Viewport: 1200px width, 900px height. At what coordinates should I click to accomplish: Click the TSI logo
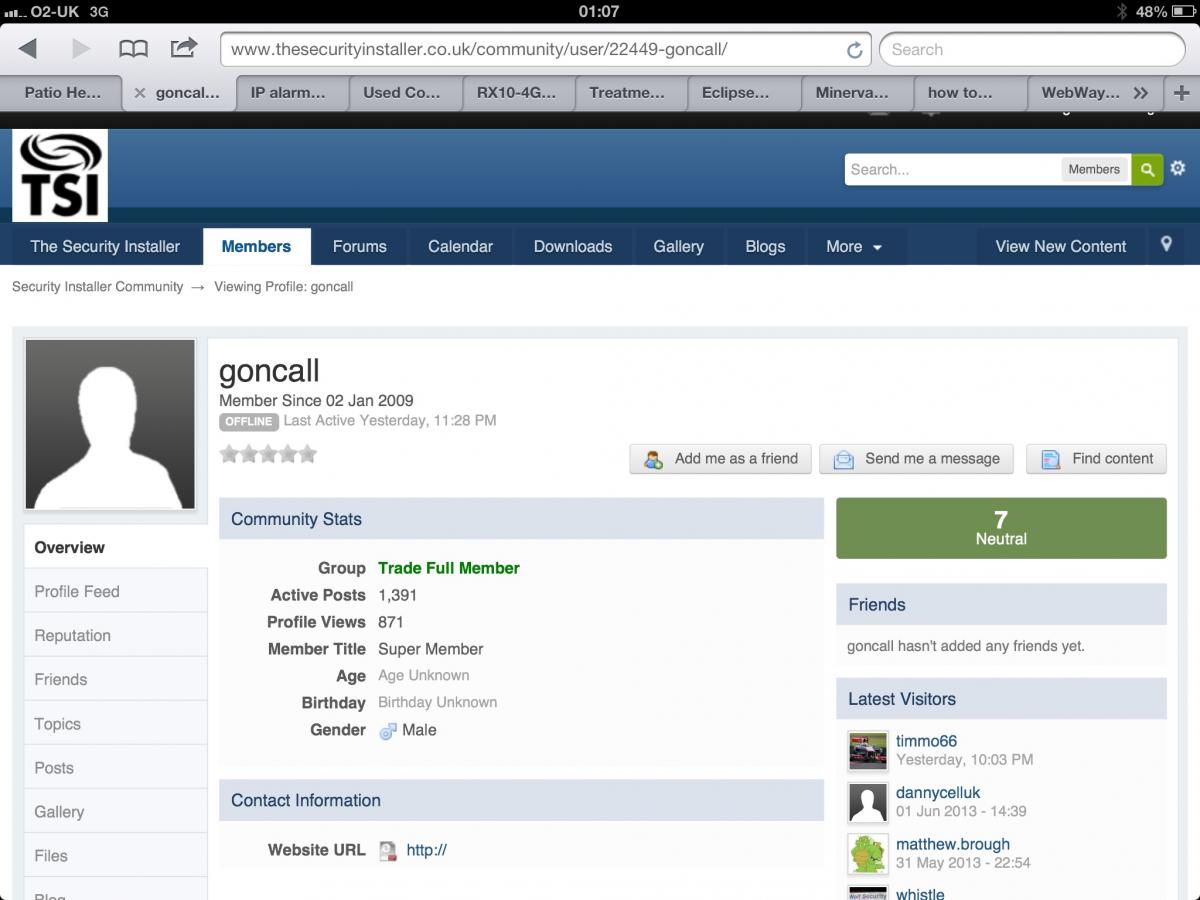(x=60, y=176)
